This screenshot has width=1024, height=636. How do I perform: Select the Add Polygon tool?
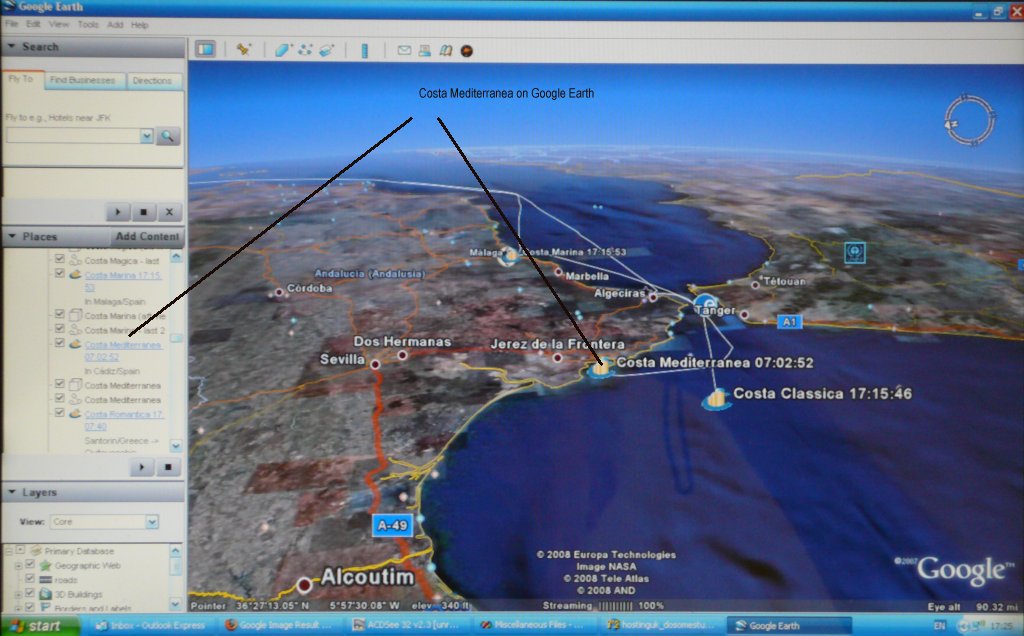point(283,50)
